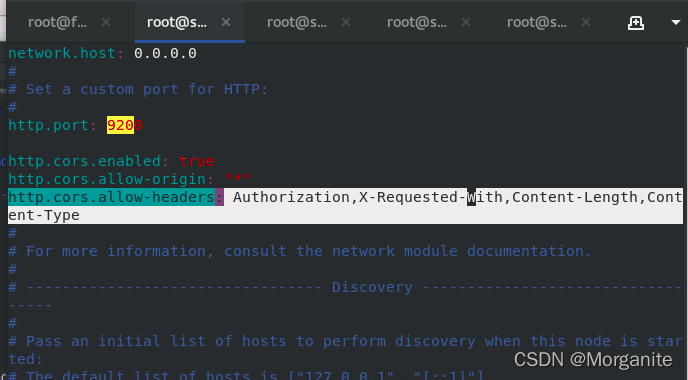The image size is (688, 380).
Task: Close the fourth terminal tab
Action: pos(466,22)
